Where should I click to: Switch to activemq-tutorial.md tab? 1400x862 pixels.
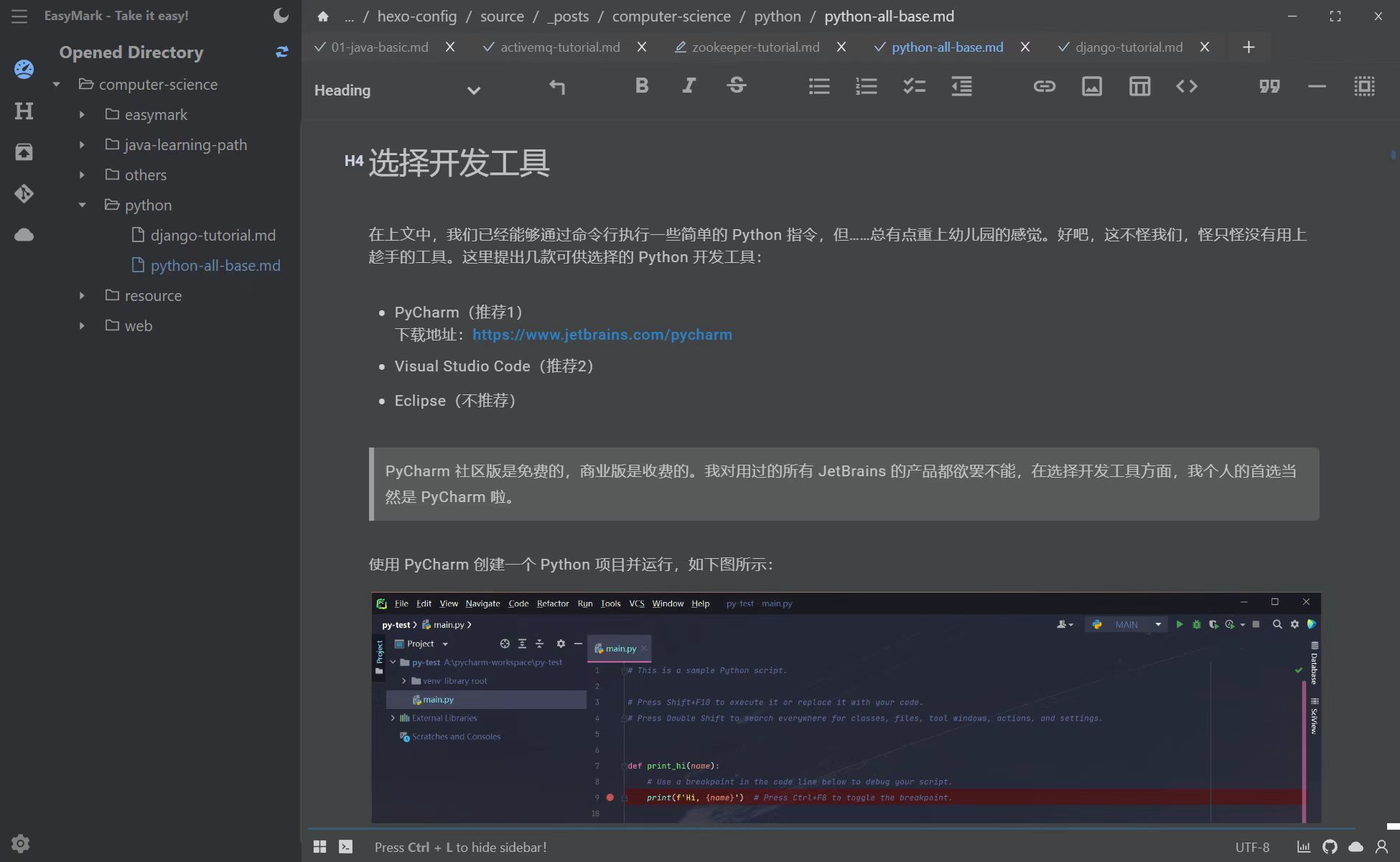560,47
